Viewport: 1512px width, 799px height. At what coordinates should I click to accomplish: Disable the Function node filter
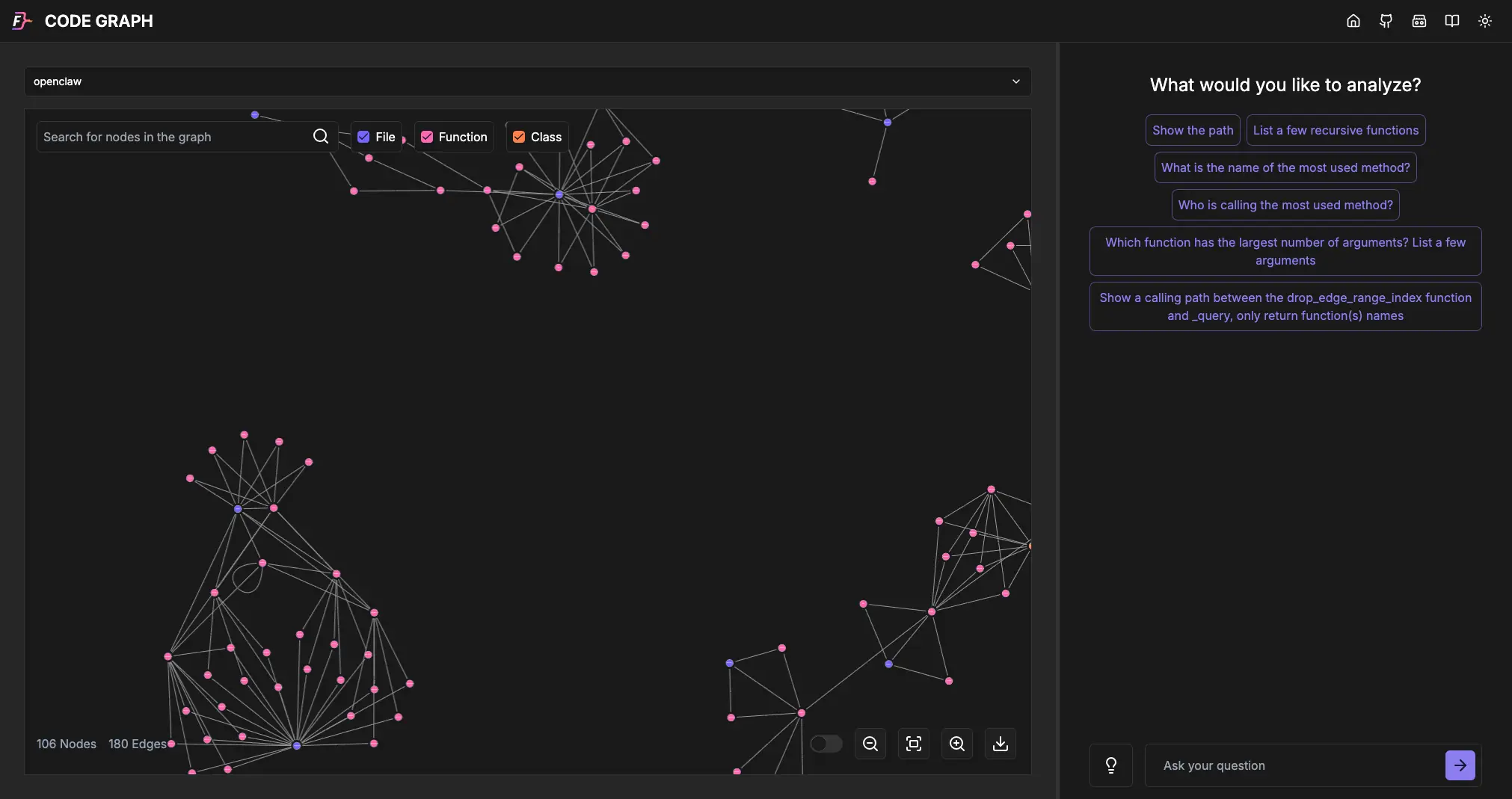[426, 137]
